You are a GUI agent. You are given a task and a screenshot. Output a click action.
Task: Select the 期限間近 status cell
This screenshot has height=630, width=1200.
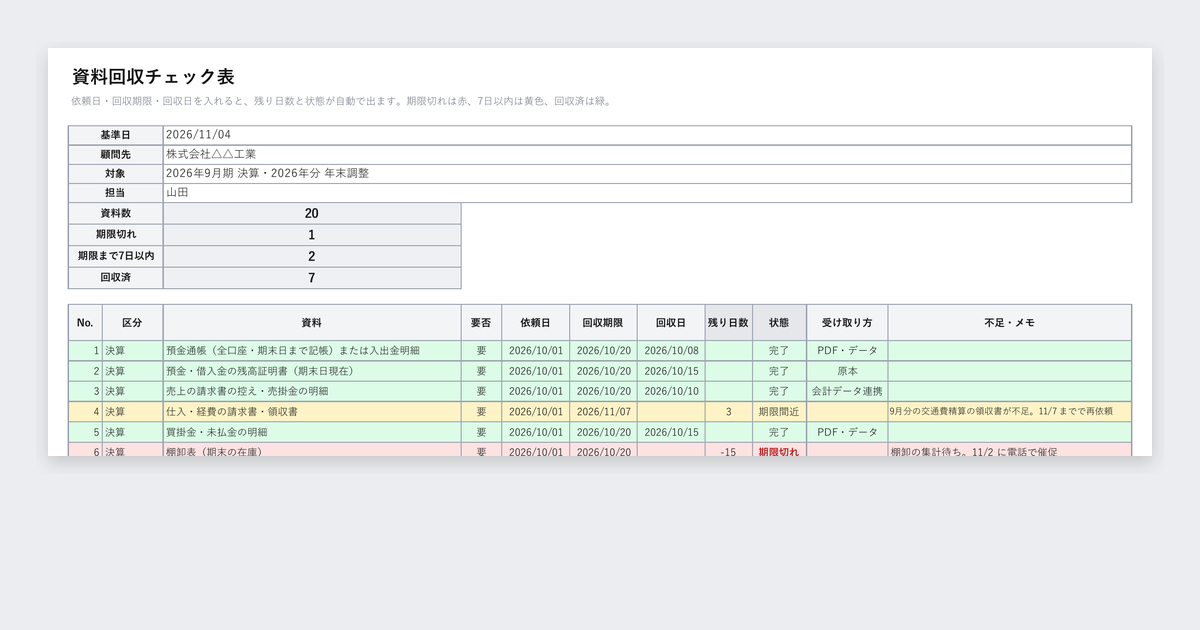(x=779, y=412)
